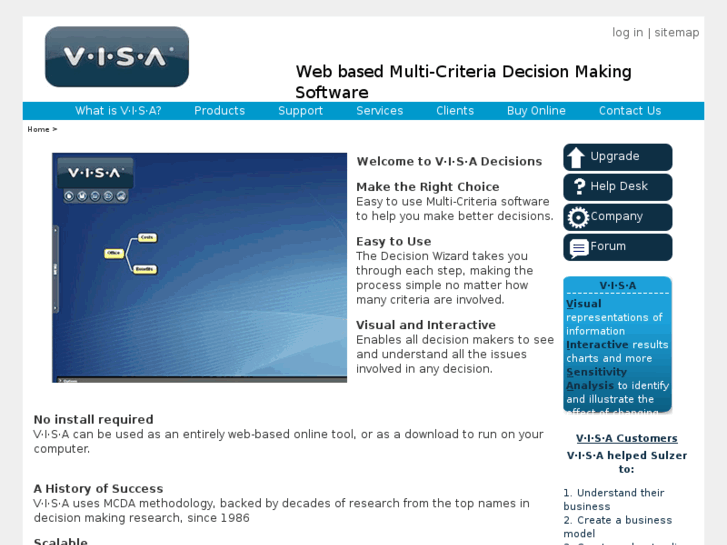Click the 'Welcome to V·I·S·A Decisions' heading
Viewport: 727px width, 545px height.
[449, 161]
